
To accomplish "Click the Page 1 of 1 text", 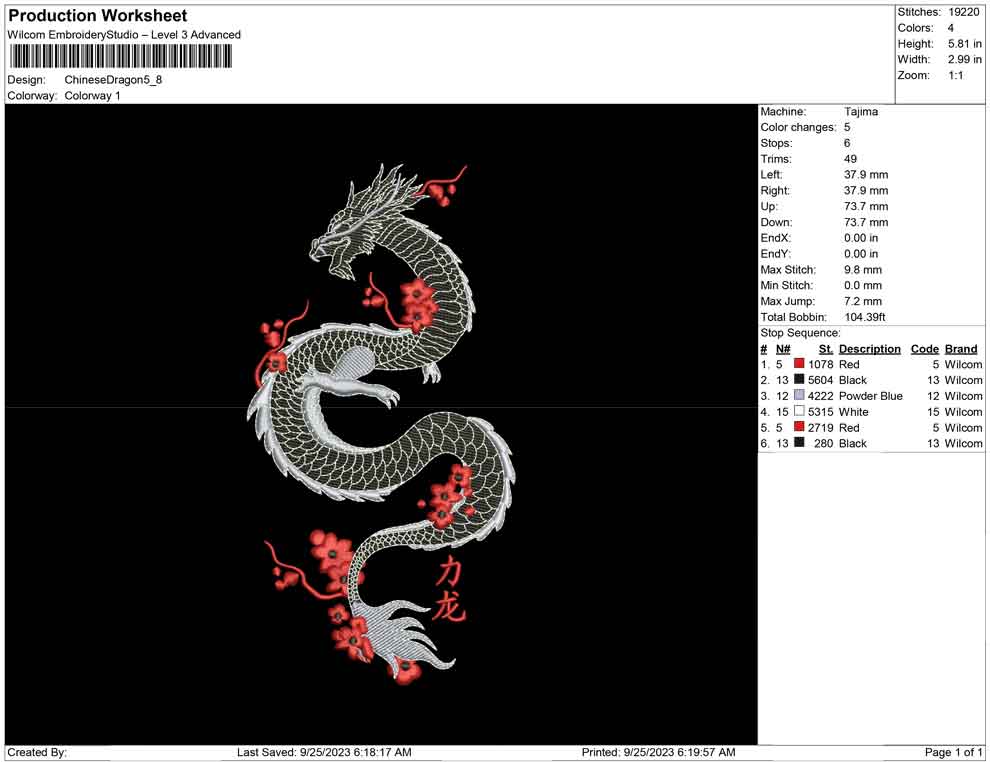I will (952, 752).
